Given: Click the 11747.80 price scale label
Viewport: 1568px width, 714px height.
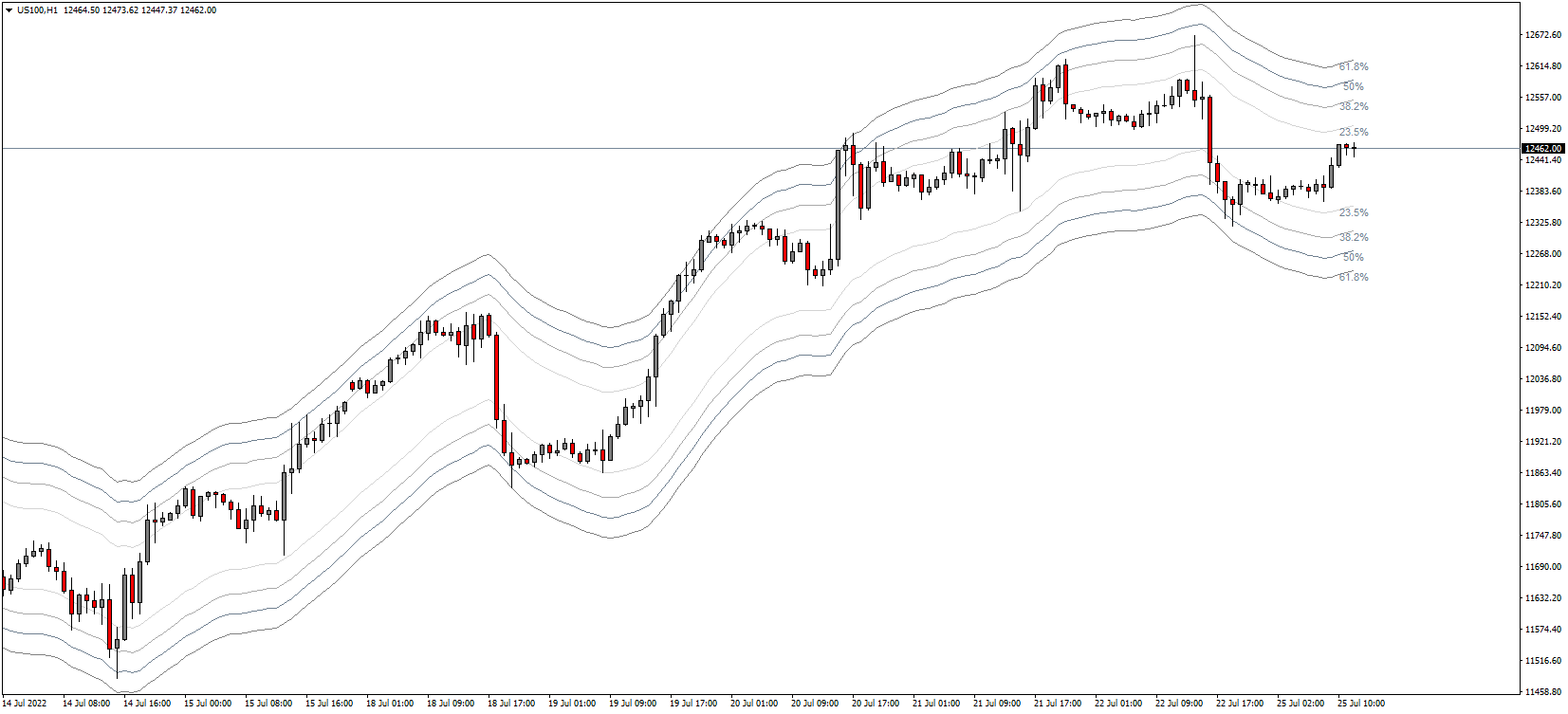Looking at the screenshot, I should pos(1543,536).
